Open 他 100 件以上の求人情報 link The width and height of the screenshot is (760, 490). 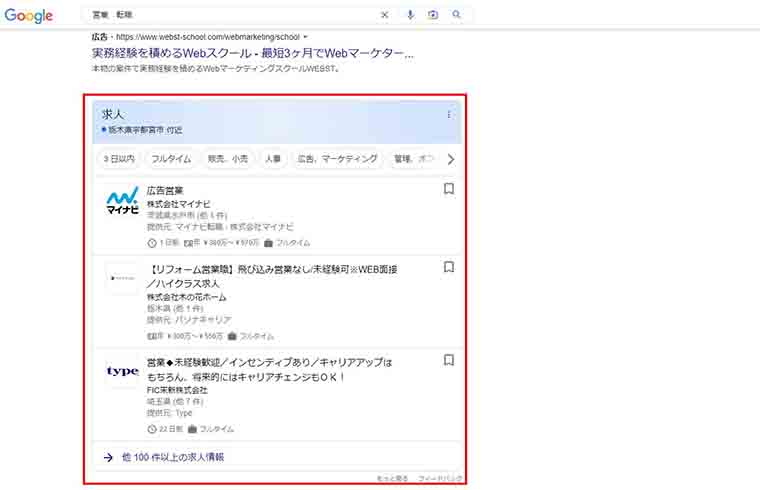click(x=173, y=457)
